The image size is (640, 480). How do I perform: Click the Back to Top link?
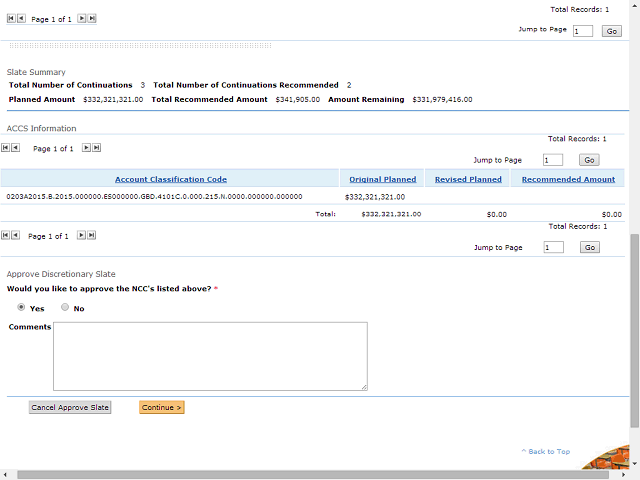point(546,451)
